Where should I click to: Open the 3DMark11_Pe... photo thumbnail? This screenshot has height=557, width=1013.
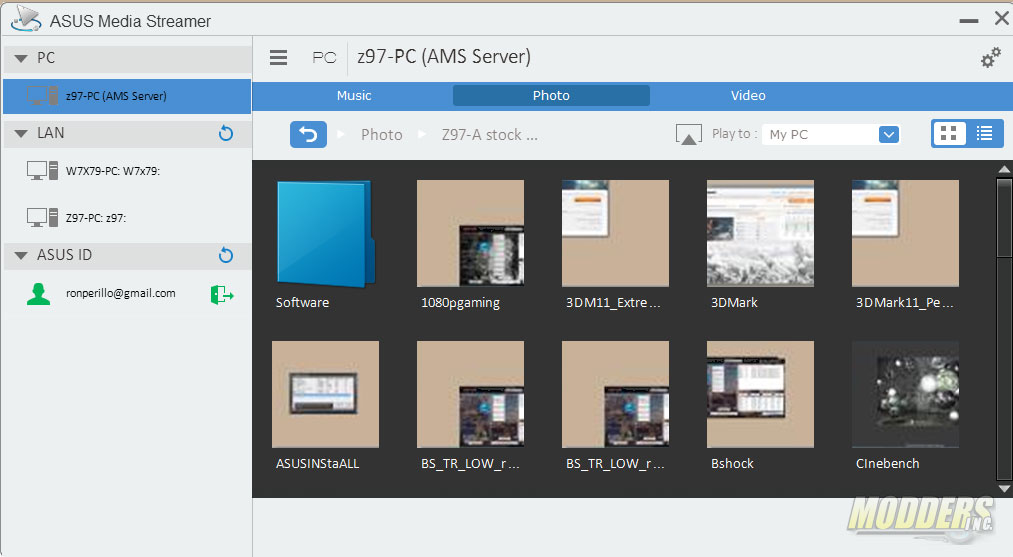[x=905, y=233]
